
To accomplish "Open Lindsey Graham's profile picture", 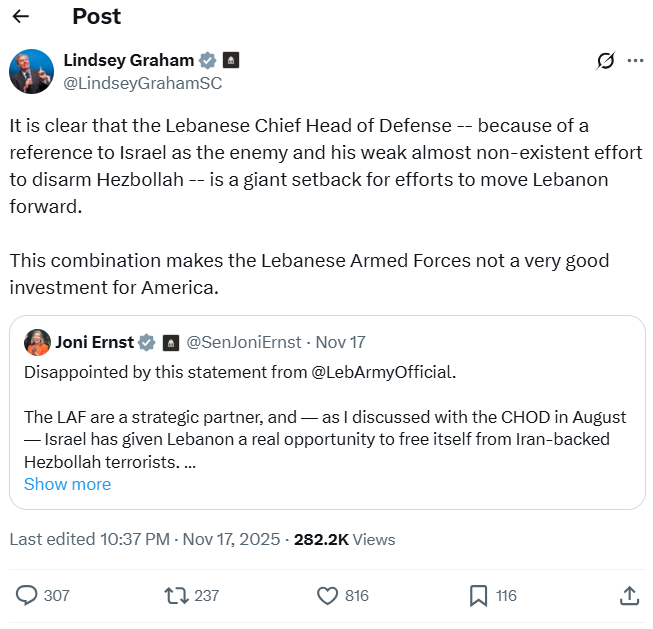I will (x=31, y=71).
